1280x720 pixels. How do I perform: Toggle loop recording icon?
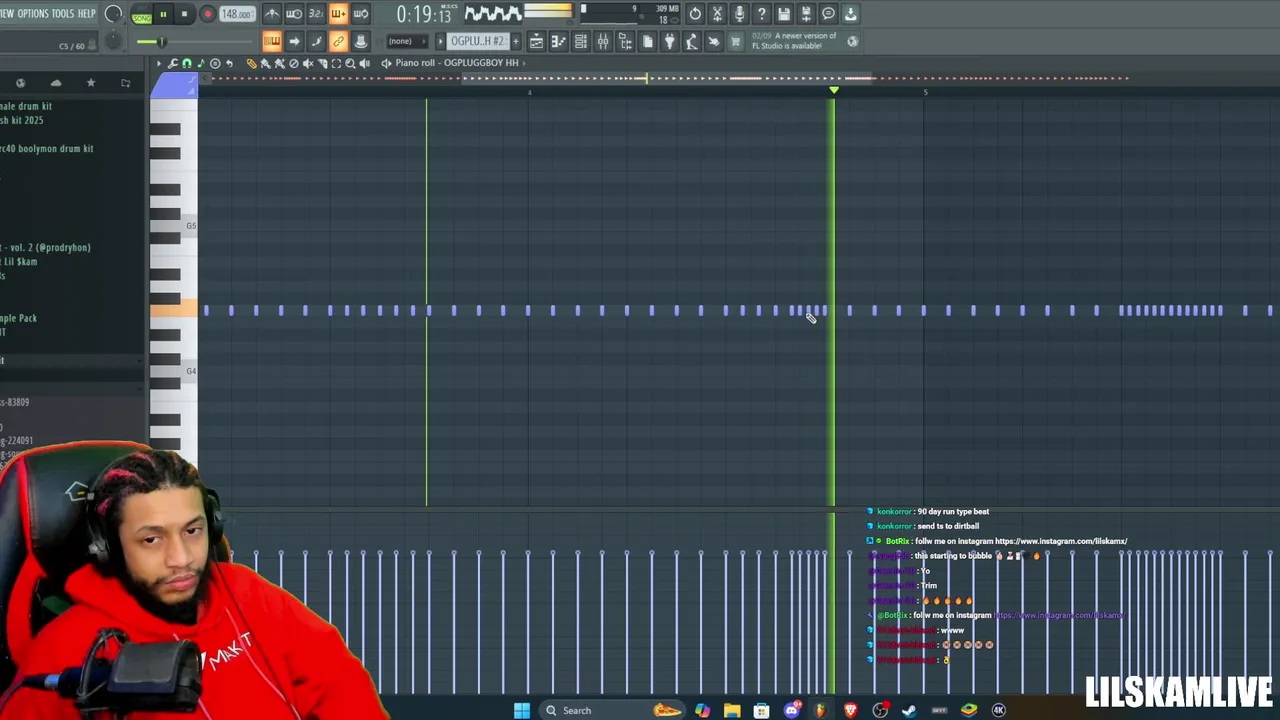tap(360, 14)
